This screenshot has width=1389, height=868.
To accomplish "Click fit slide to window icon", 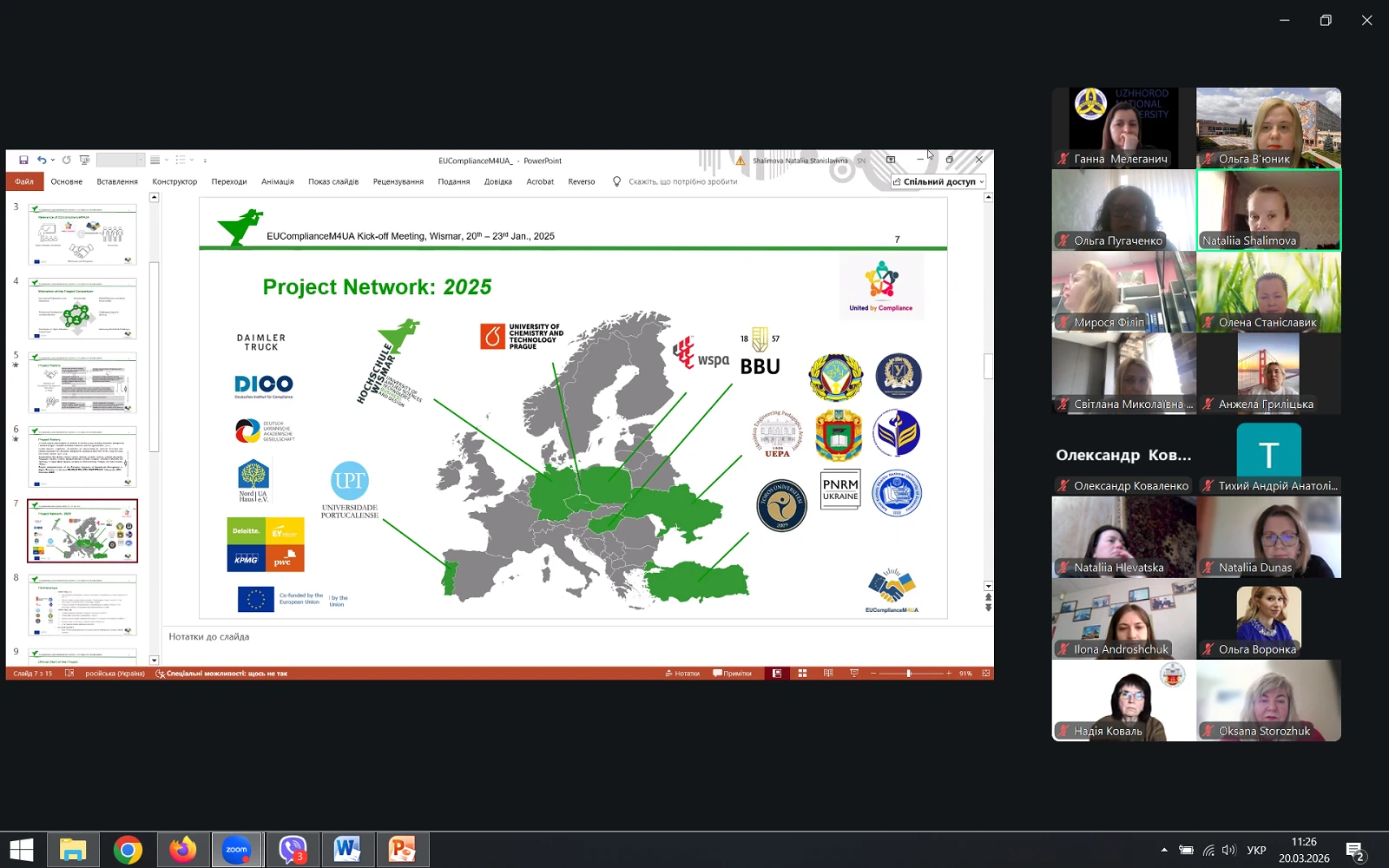I will (985, 674).
